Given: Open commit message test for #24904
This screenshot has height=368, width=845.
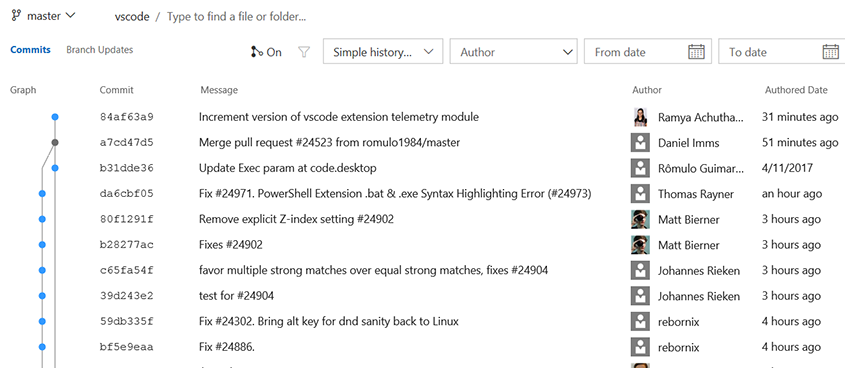Looking at the screenshot, I should pyautogui.click(x=237, y=296).
